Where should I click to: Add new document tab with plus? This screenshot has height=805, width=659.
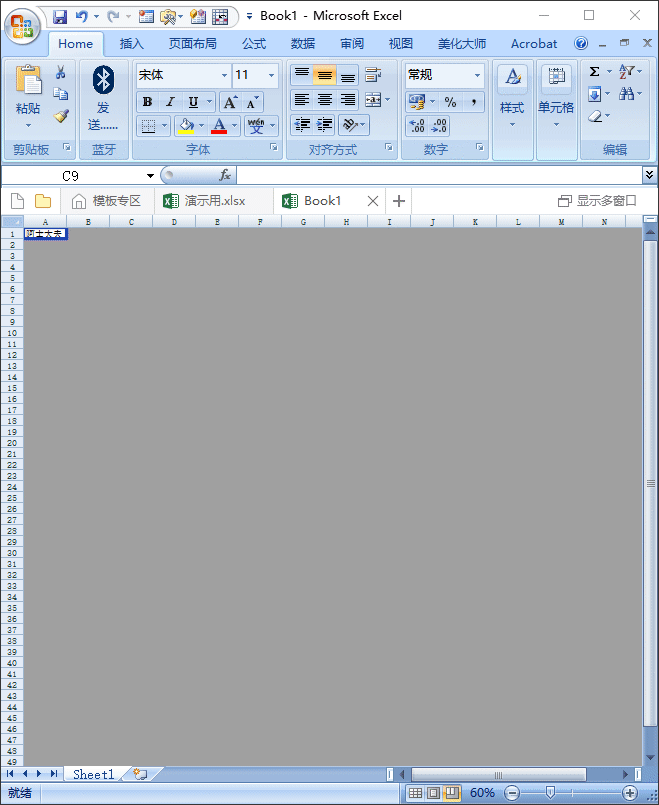399,201
